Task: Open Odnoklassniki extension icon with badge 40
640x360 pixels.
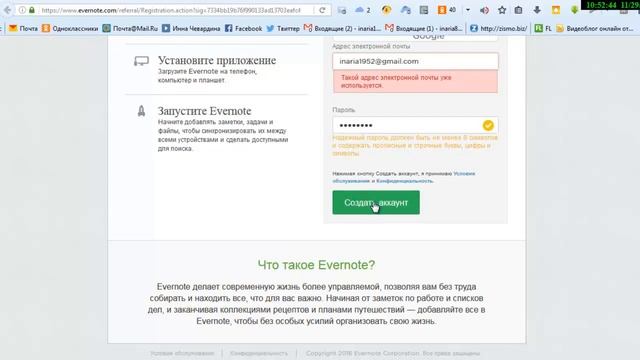Action: 446,10
